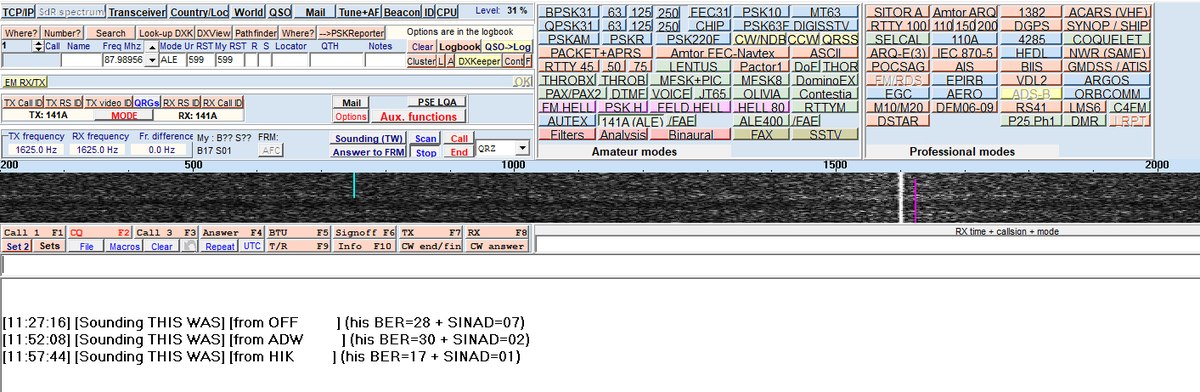Click the QSO->Log button
The image size is (1200, 392).
[x=508, y=46]
